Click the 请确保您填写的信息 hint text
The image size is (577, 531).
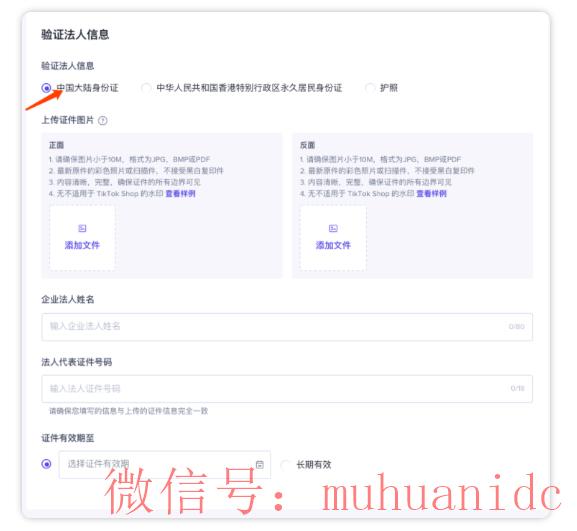click(x=129, y=411)
